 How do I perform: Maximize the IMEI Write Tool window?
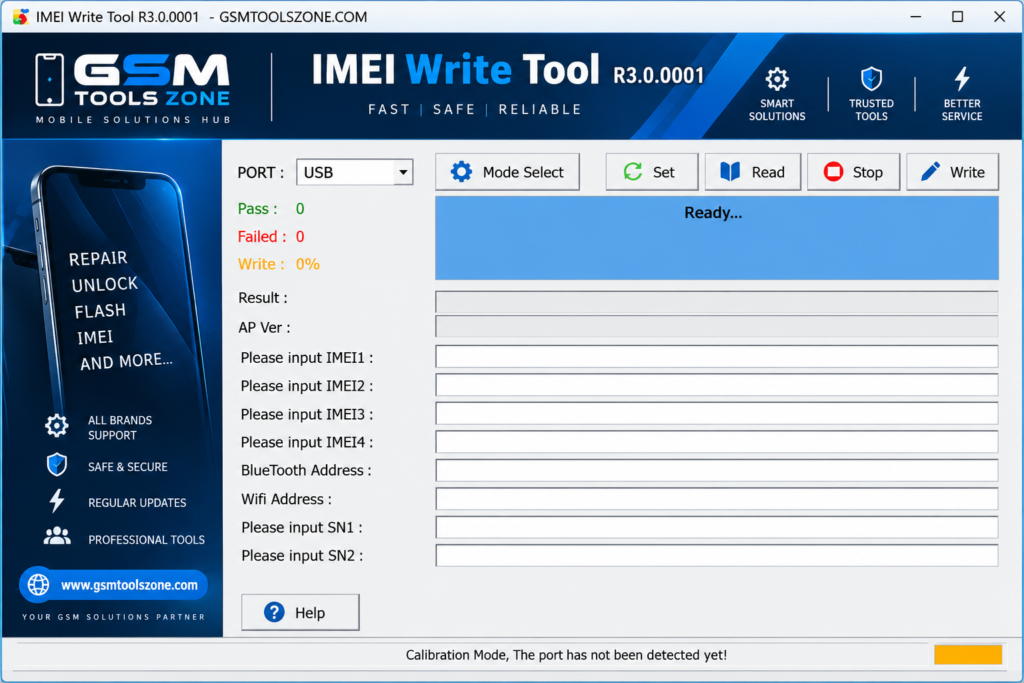pos(957,16)
